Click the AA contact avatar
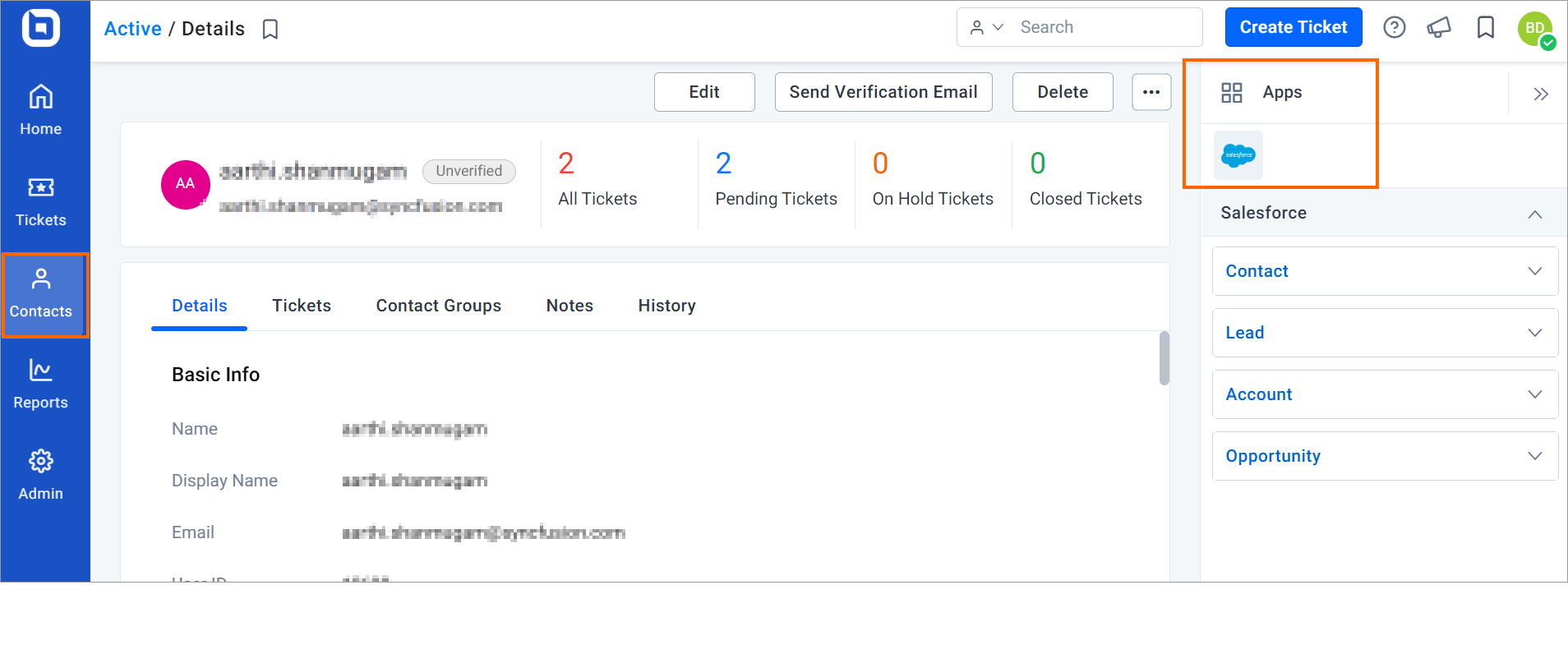1568x654 pixels. (x=186, y=184)
